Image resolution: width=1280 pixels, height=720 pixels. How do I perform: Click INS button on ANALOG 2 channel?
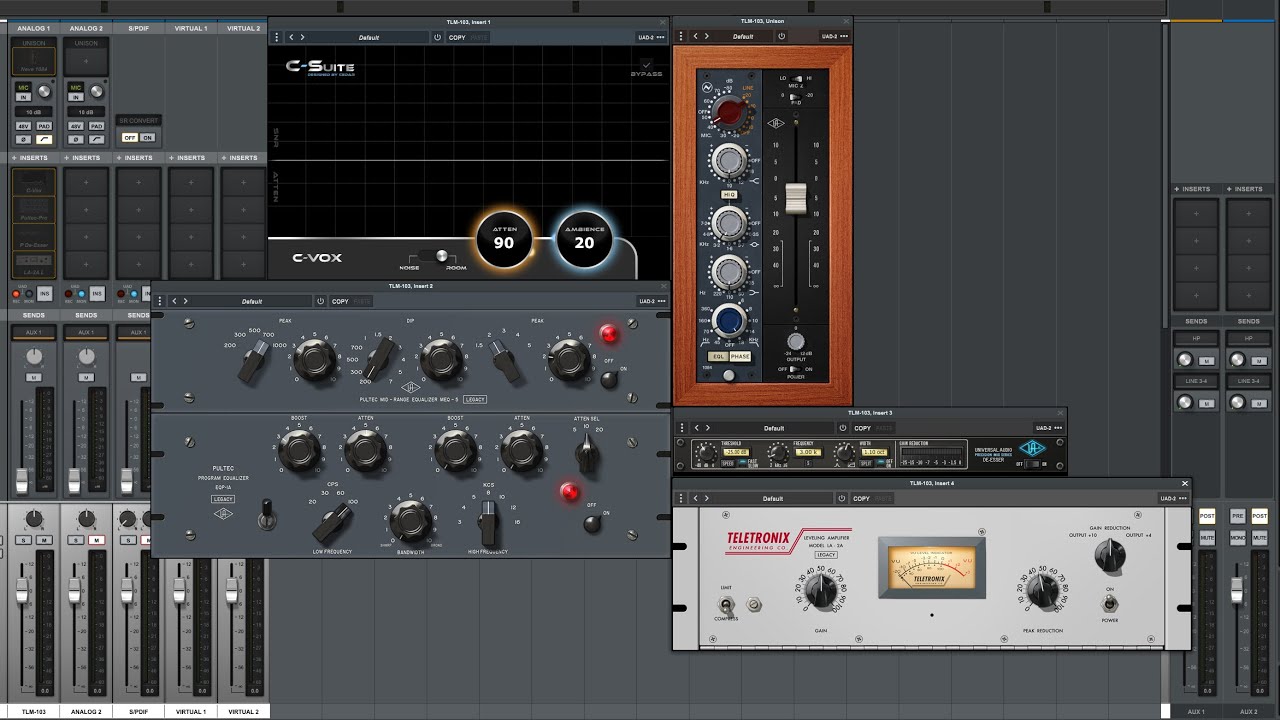click(x=96, y=294)
